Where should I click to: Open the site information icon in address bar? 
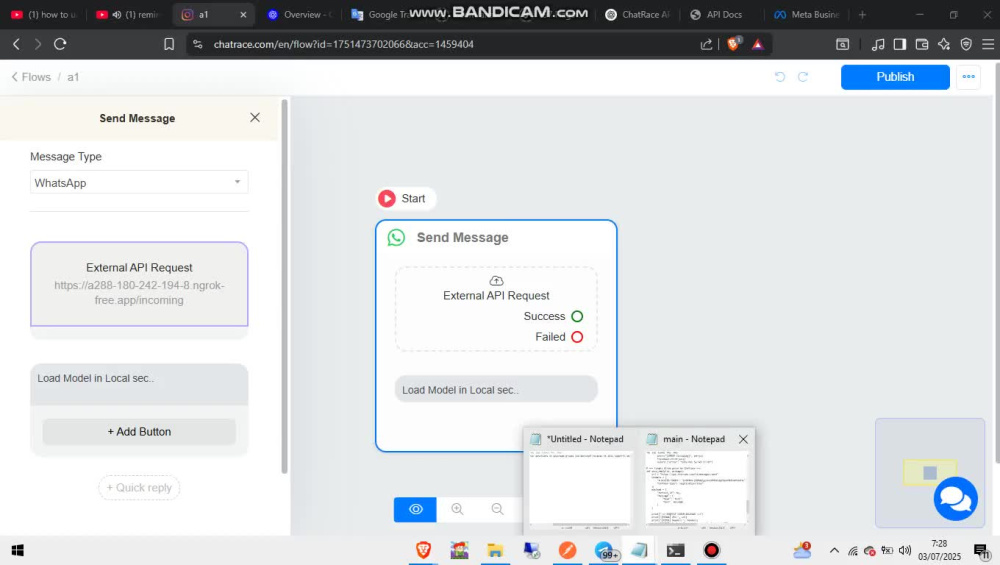pyautogui.click(x=198, y=44)
